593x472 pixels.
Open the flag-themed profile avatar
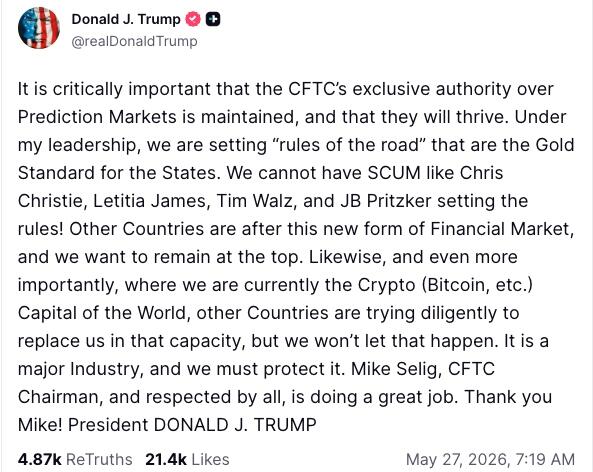(39, 28)
